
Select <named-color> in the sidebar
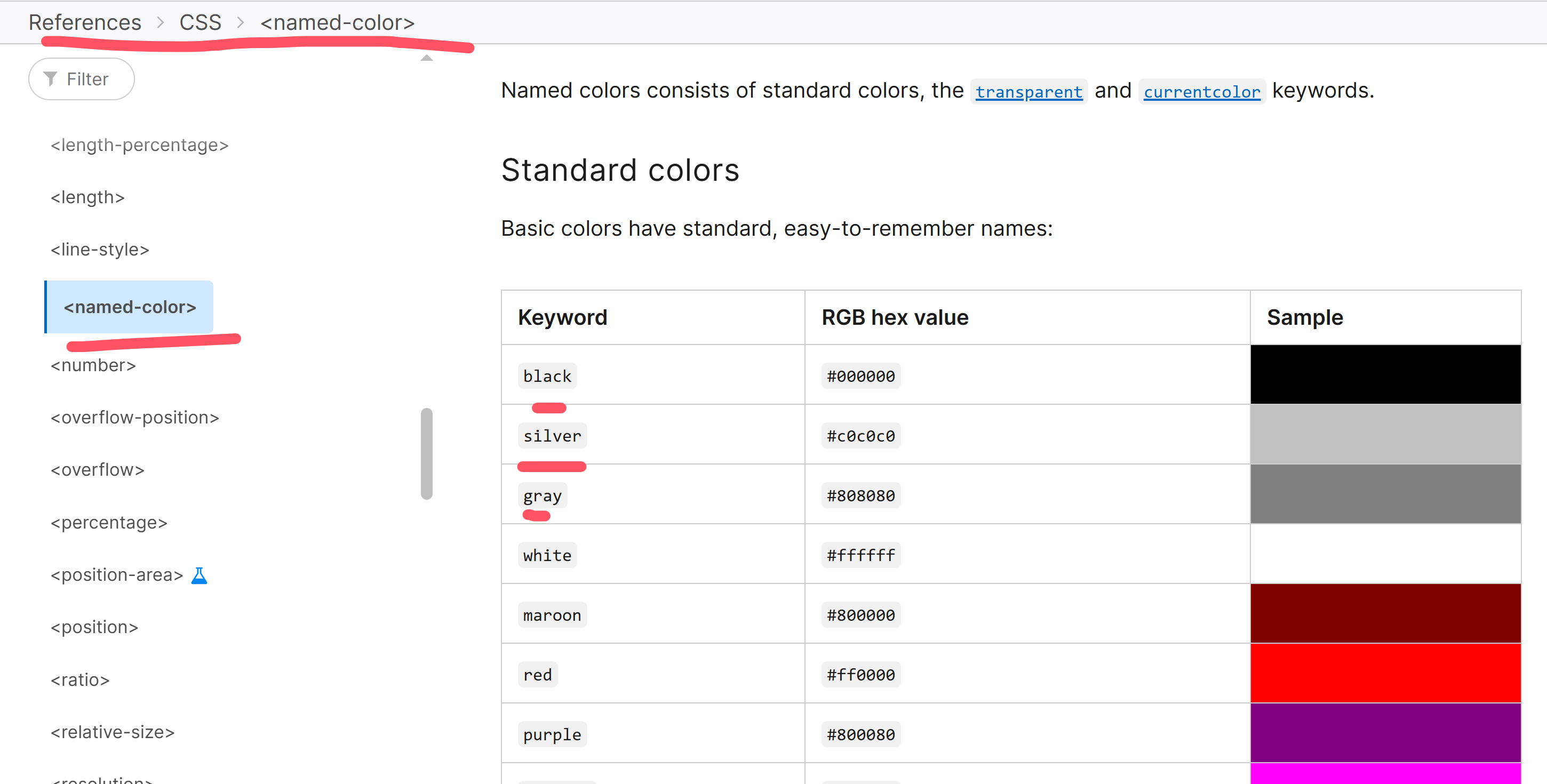130,307
